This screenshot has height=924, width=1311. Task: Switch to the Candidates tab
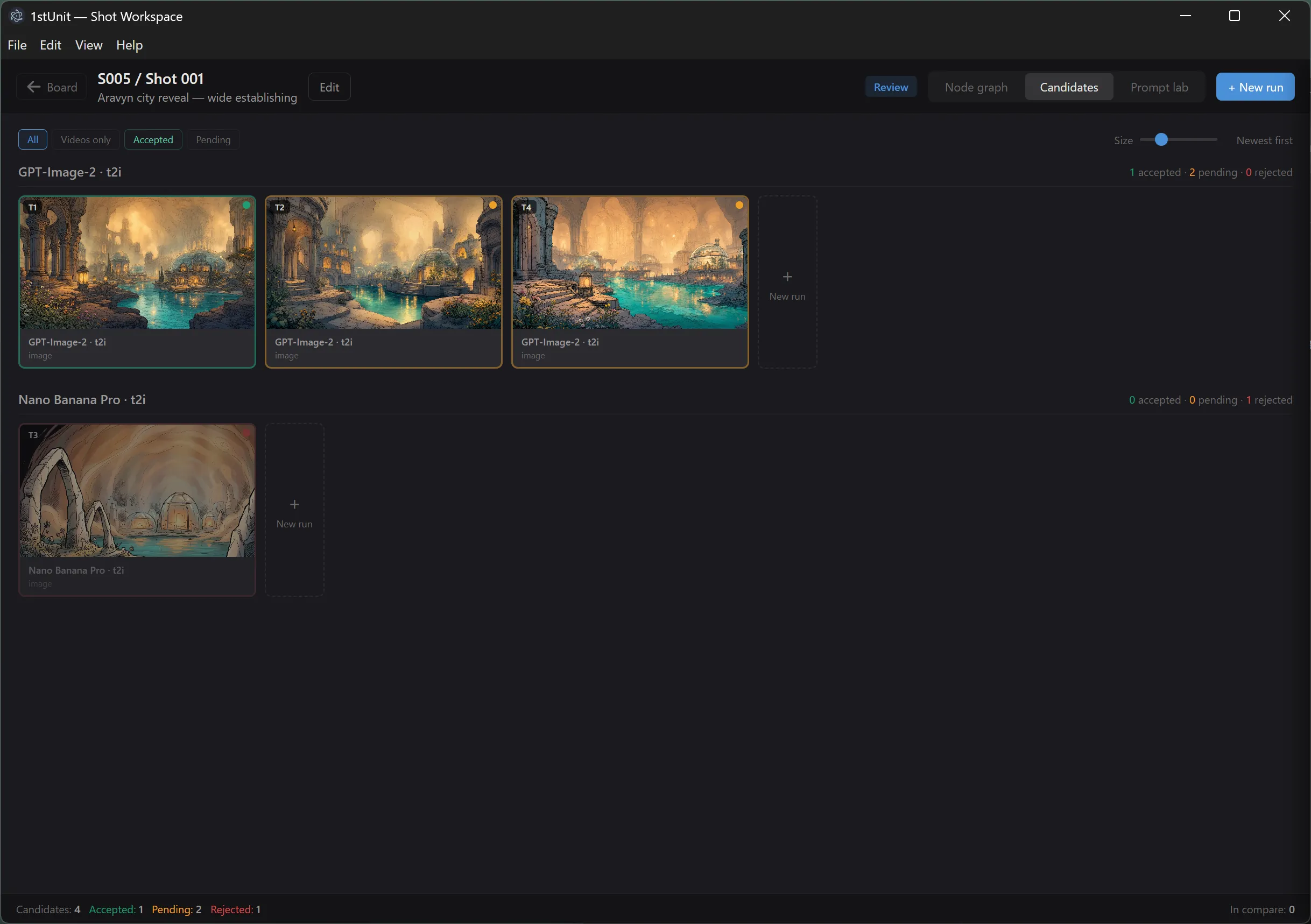pyautogui.click(x=1068, y=87)
